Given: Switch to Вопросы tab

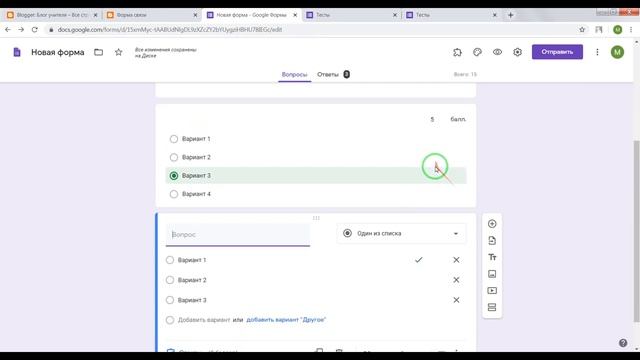Looking at the screenshot, I should (x=294, y=74).
